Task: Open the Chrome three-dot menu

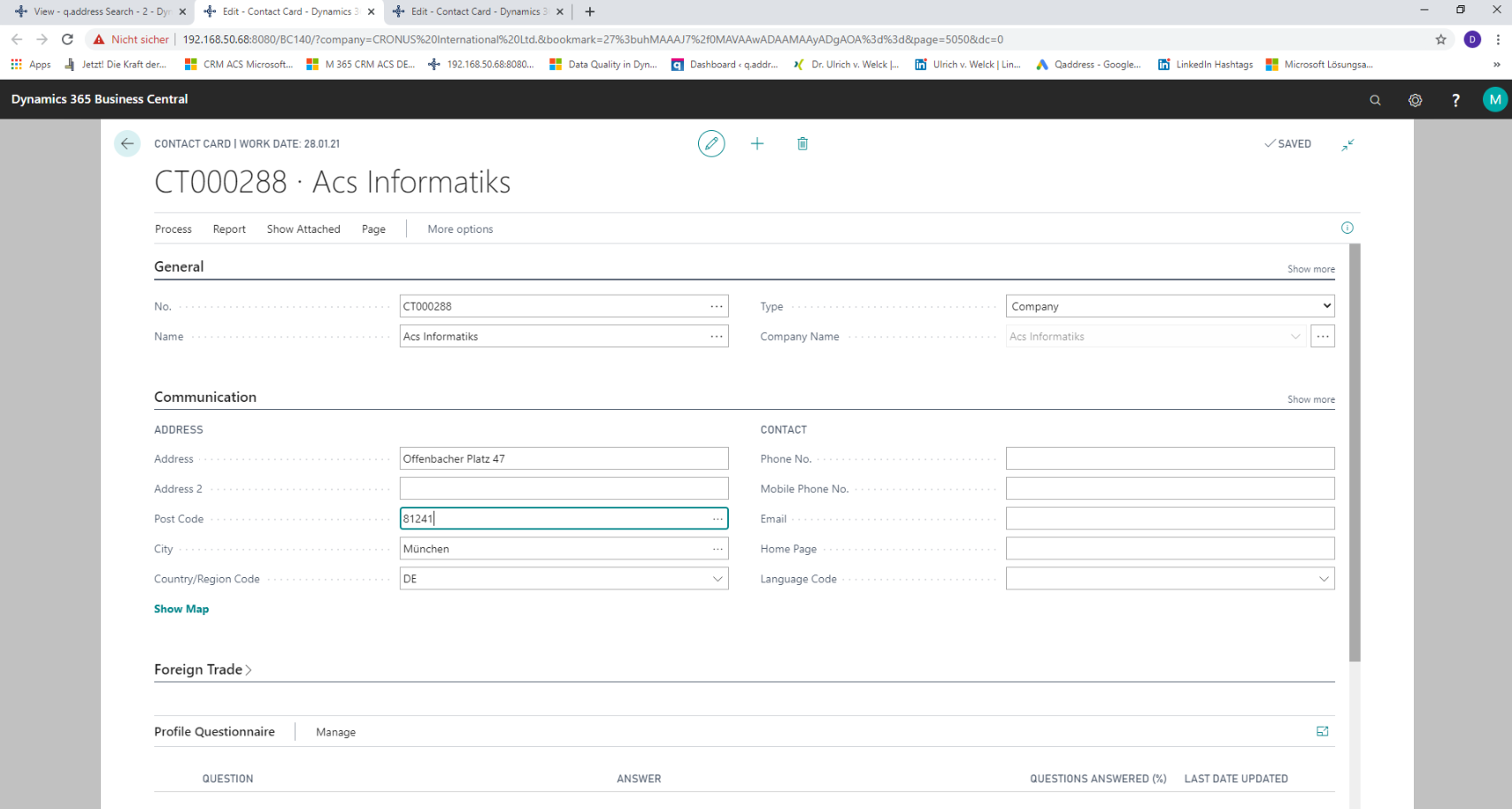Action: pos(1498,39)
